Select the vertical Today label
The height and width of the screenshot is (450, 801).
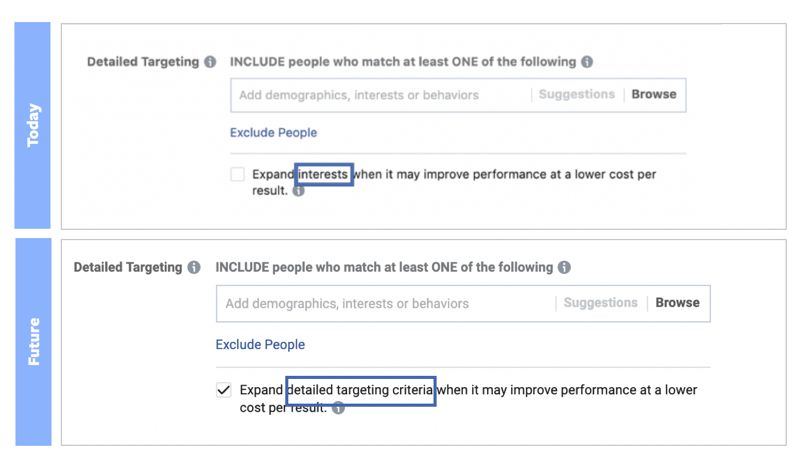click(33, 125)
